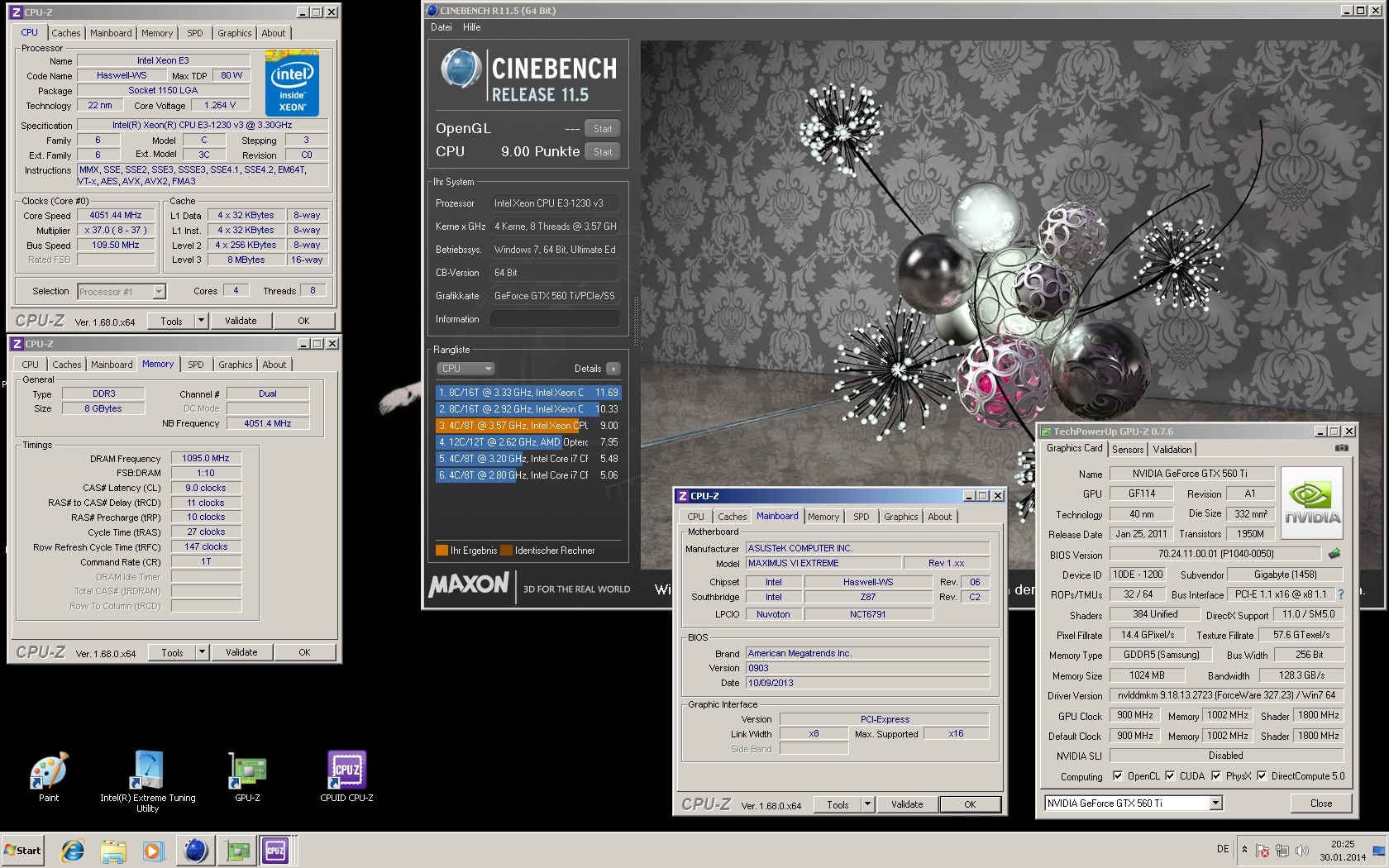Viewport: 1389px width, 868px height.
Task: Open the Tools dropdown arrow in the CPU-tab CPU-Z window
Action: click(x=201, y=321)
